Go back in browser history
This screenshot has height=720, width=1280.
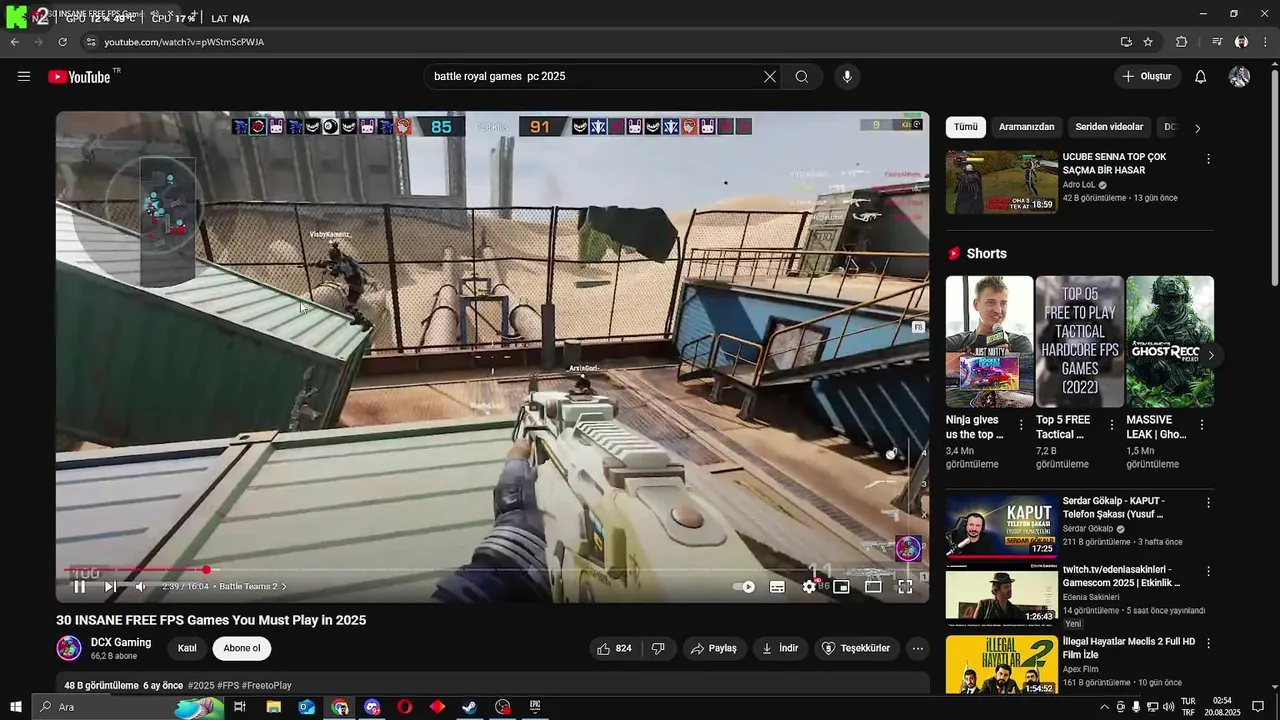click(x=14, y=42)
